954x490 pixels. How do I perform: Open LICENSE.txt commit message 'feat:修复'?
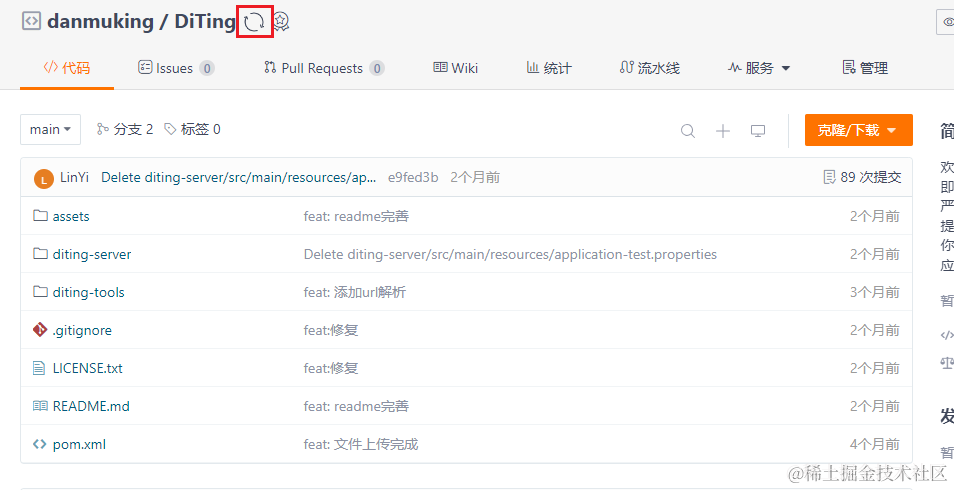331,368
